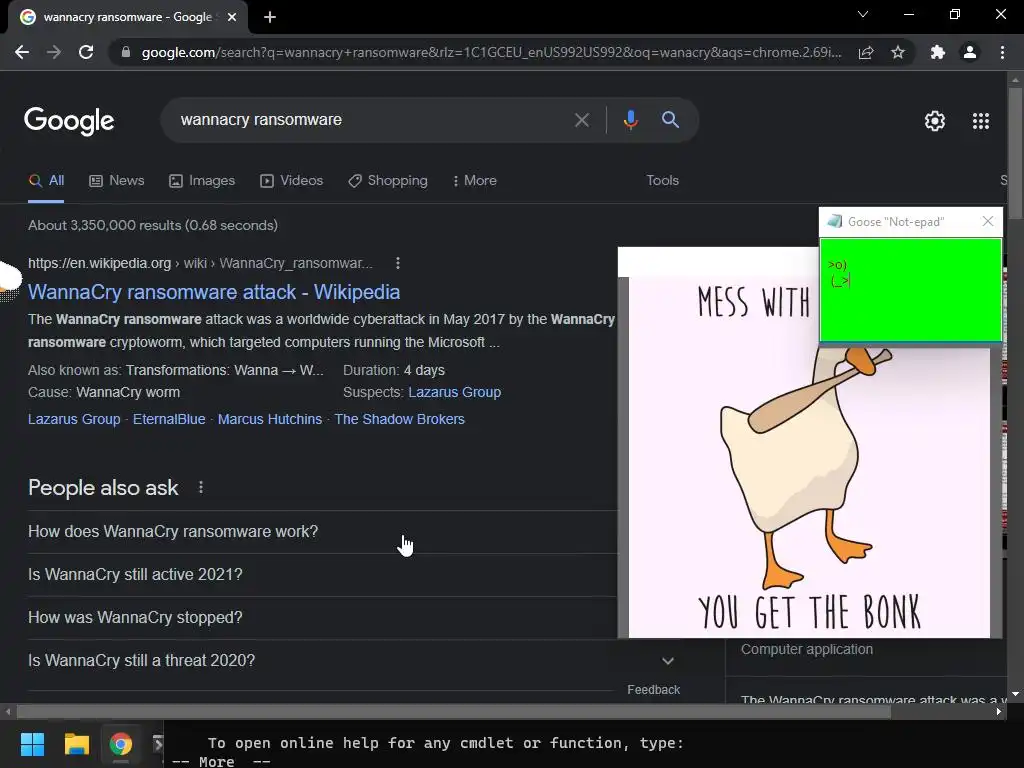Reload the current page
This screenshot has height=768, width=1024.
coord(86,52)
